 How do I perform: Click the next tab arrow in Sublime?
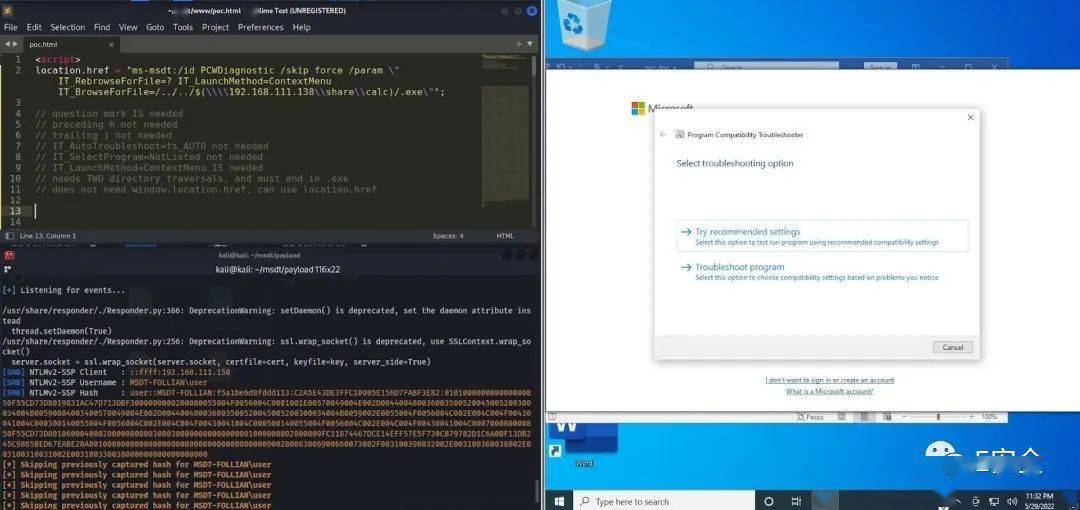15,44
